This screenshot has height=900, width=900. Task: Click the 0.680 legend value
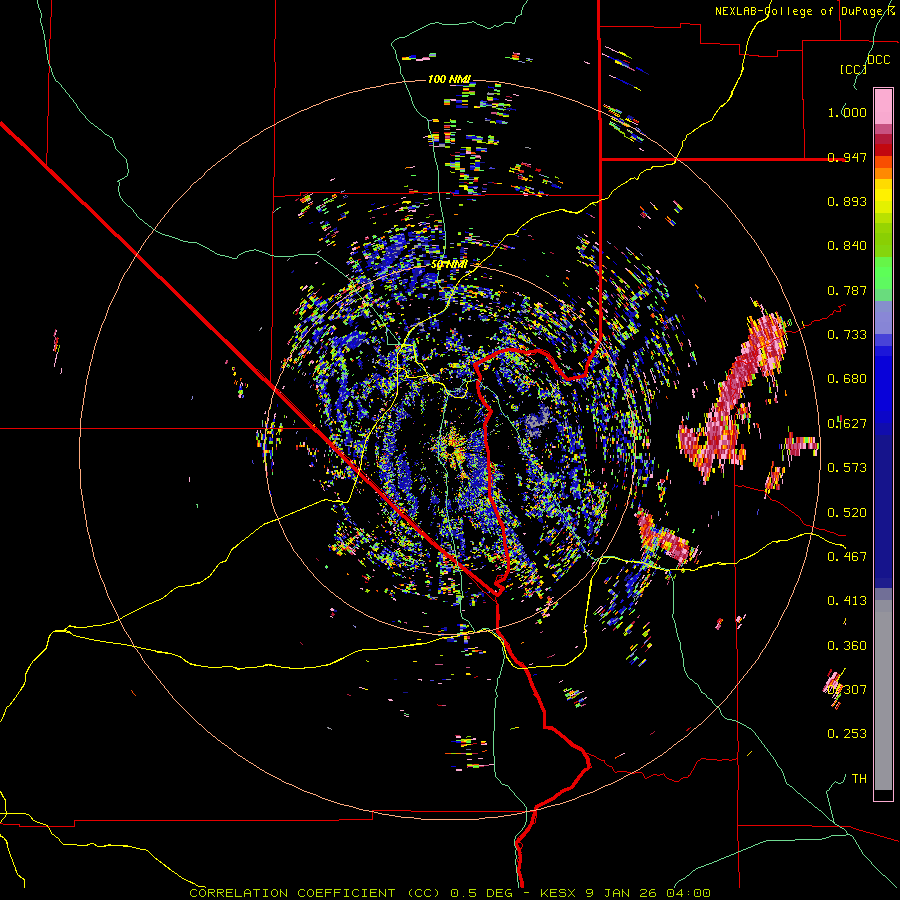click(x=847, y=379)
